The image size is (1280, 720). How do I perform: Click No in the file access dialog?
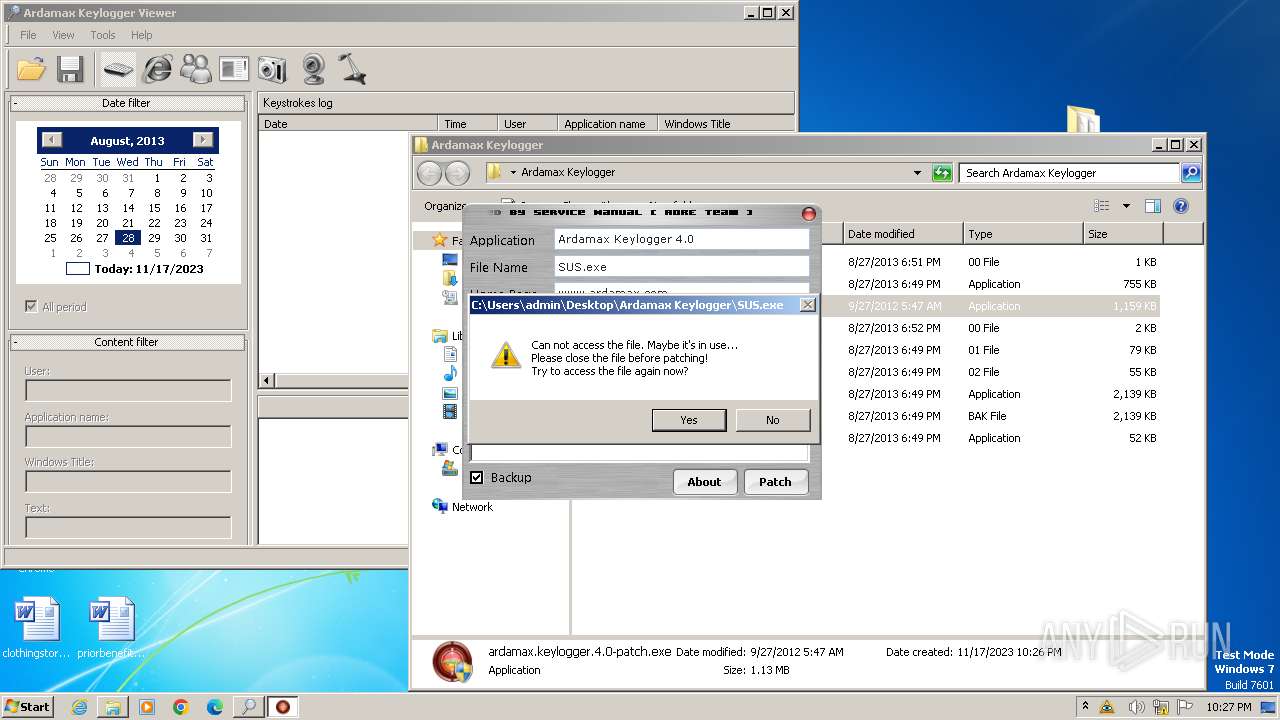click(772, 420)
